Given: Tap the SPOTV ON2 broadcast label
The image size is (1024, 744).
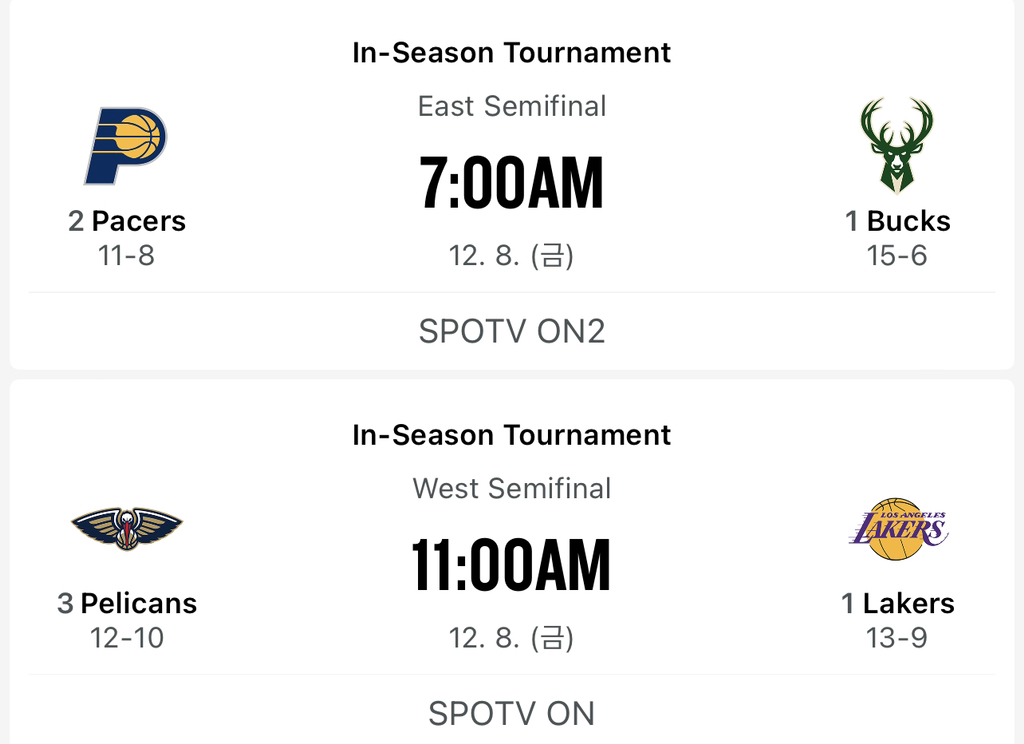Looking at the screenshot, I should coord(512,331).
